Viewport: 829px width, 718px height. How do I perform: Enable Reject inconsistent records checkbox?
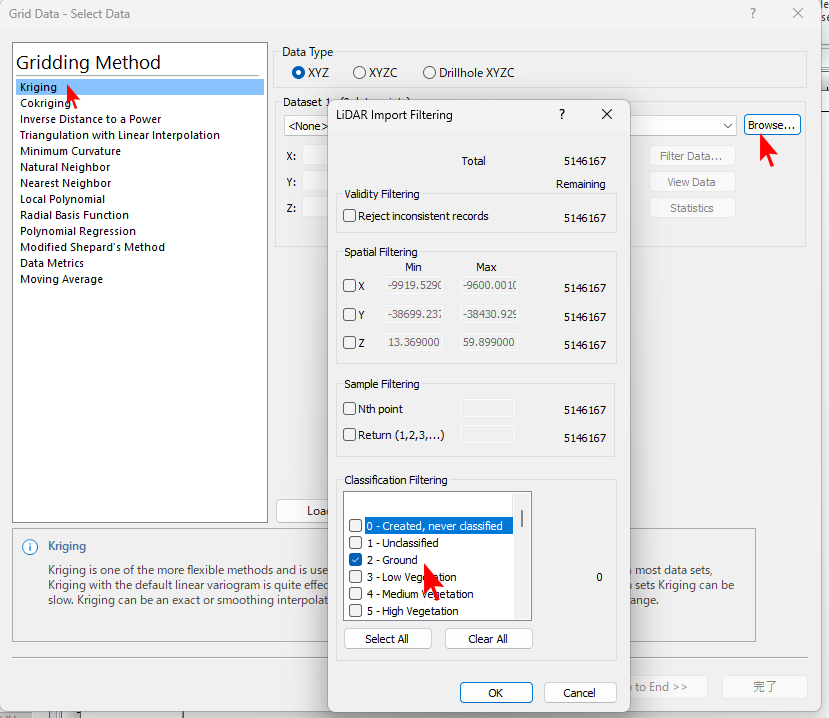(x=350, y=216)
